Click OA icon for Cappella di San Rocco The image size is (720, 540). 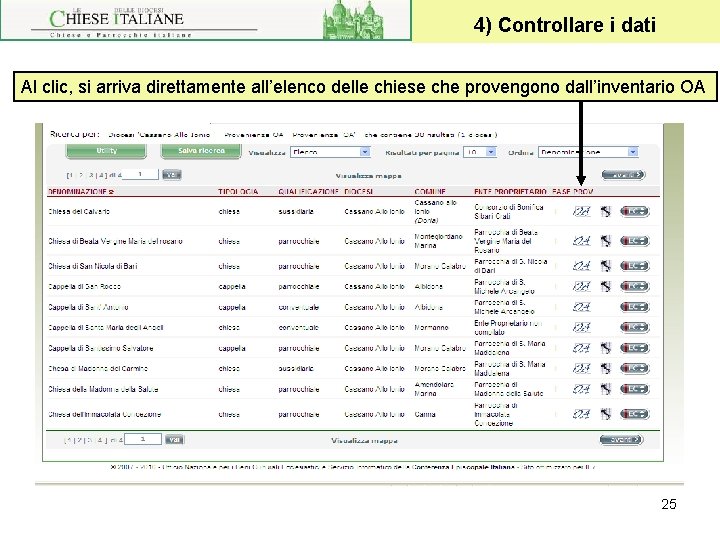click(581, 287)
